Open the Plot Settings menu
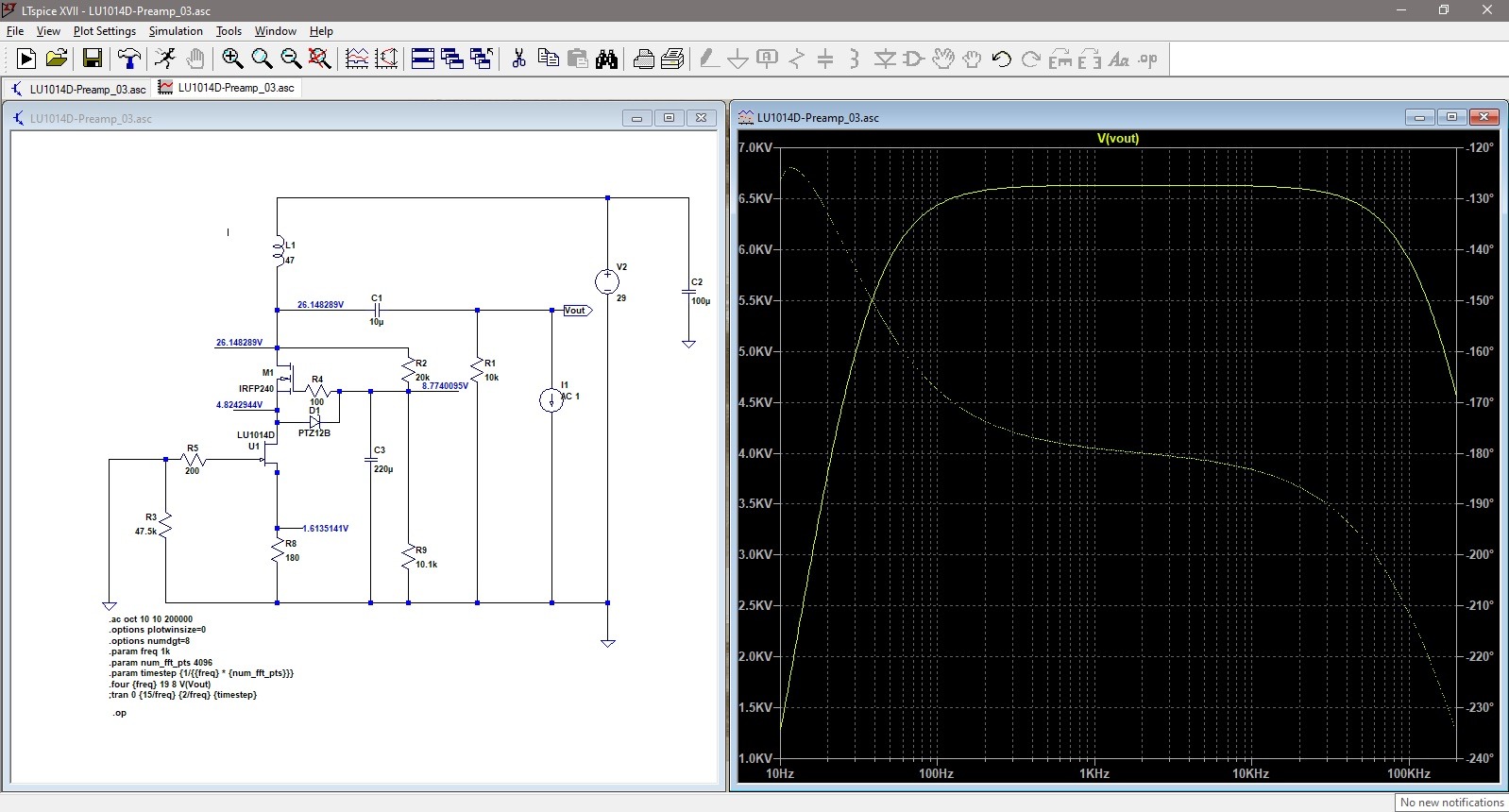Image resolution: width=1509 pixels, height=812 pixels. pos(105,31)
